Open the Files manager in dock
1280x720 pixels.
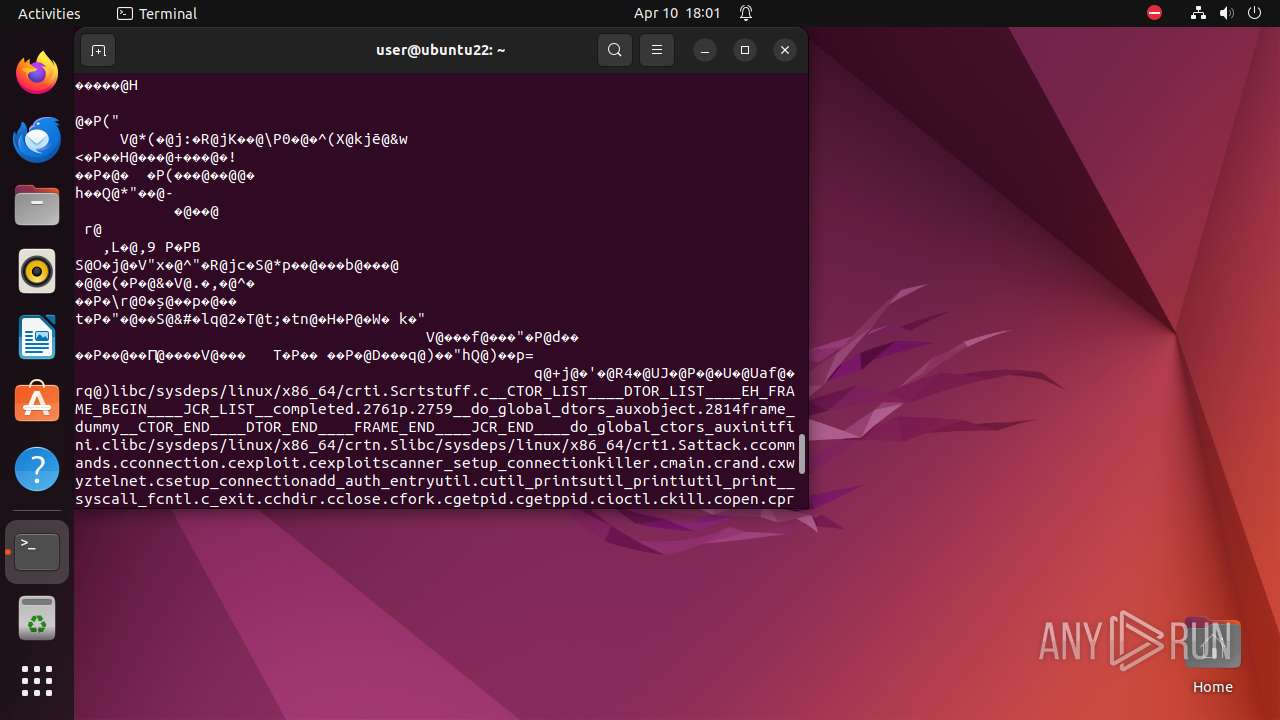[37, 206]
